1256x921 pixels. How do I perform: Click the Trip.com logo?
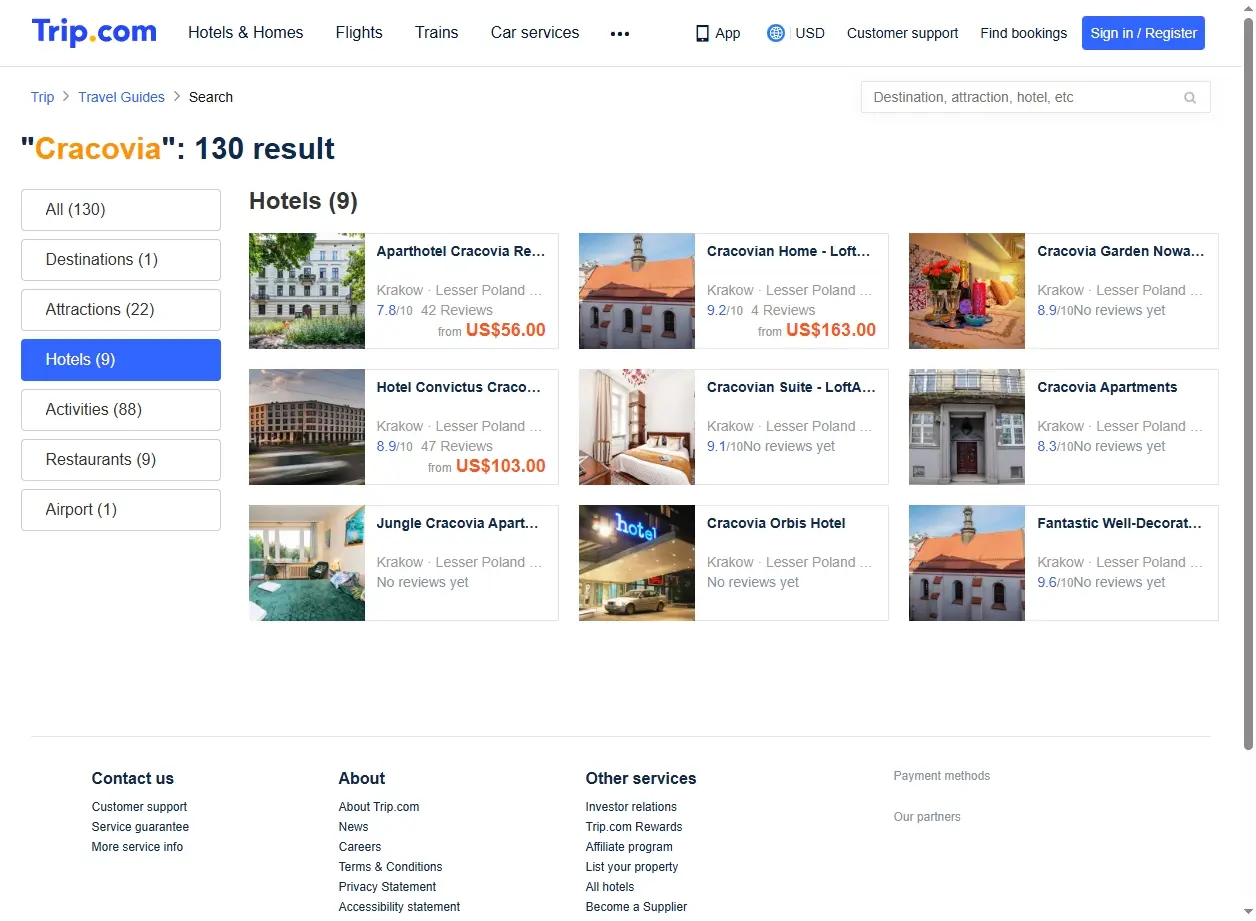(x=94, y=32)
